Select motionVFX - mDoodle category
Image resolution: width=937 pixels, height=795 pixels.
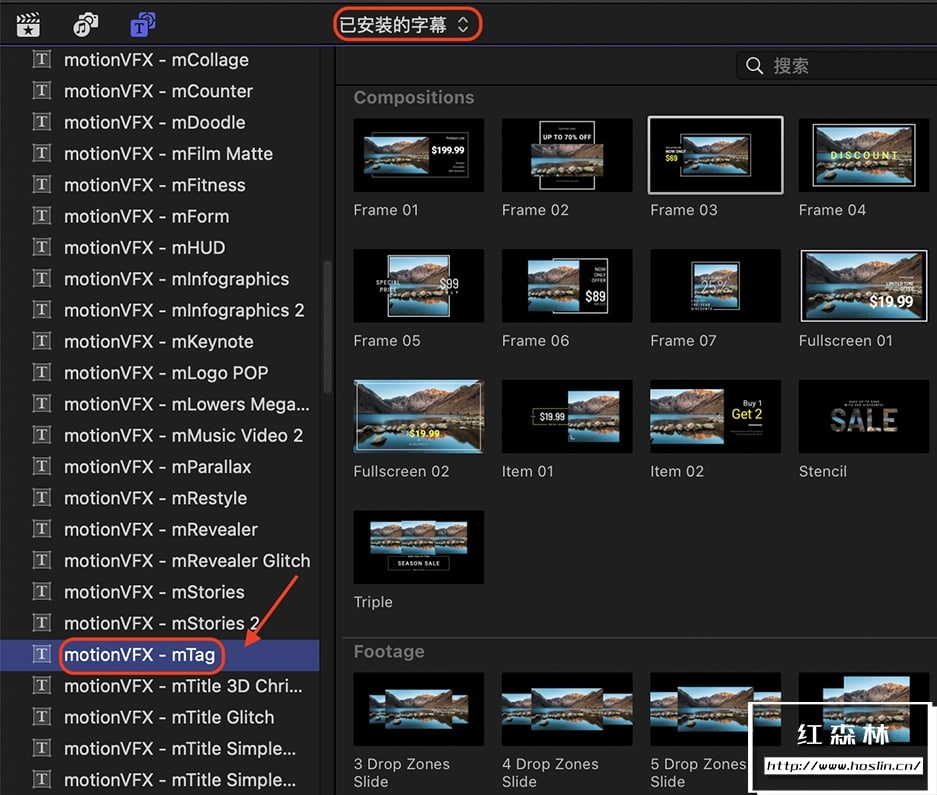tap(160, 123)
